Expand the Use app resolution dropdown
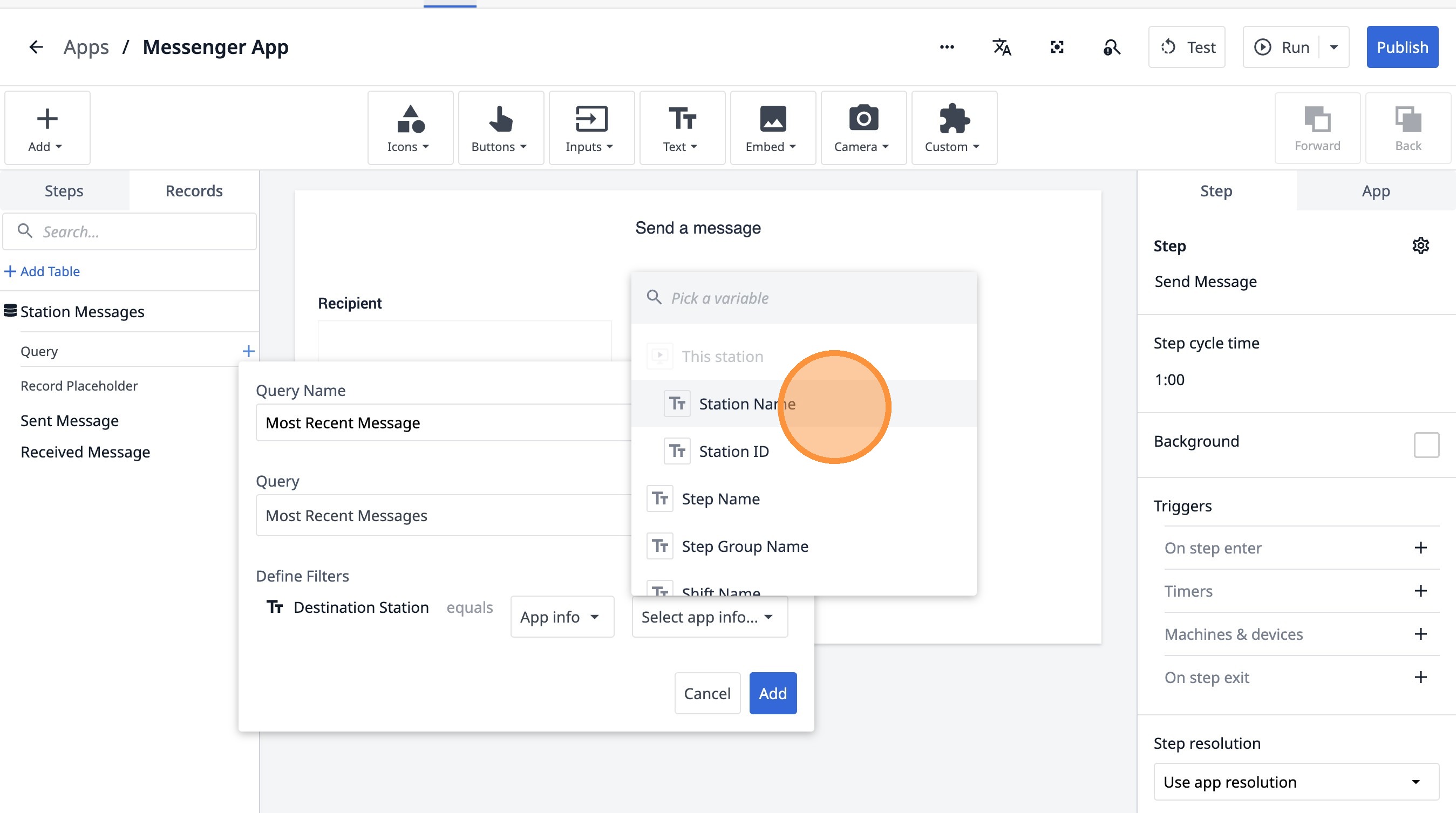The width and height of the screenshot is (1456, 813). (1296, 782)
